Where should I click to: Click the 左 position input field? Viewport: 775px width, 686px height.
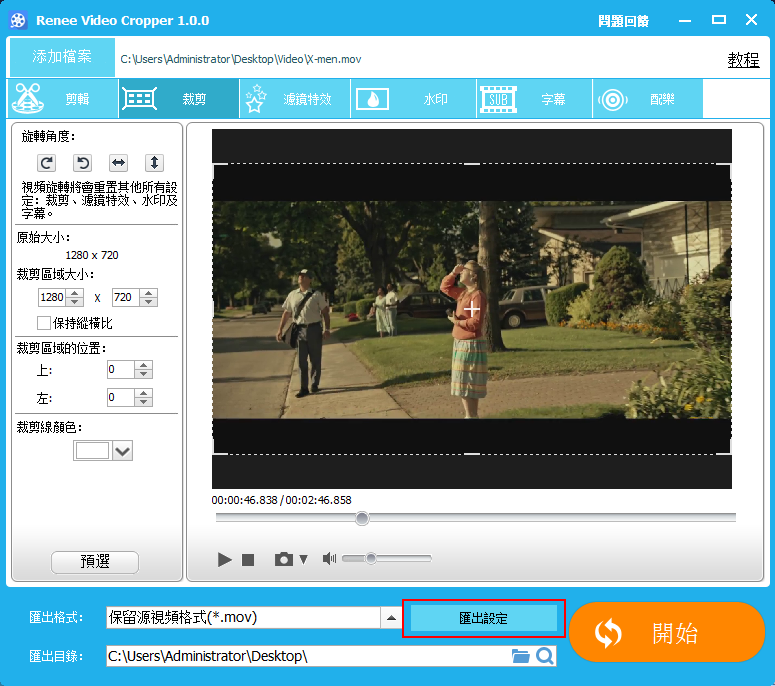(x=121, y=397)
